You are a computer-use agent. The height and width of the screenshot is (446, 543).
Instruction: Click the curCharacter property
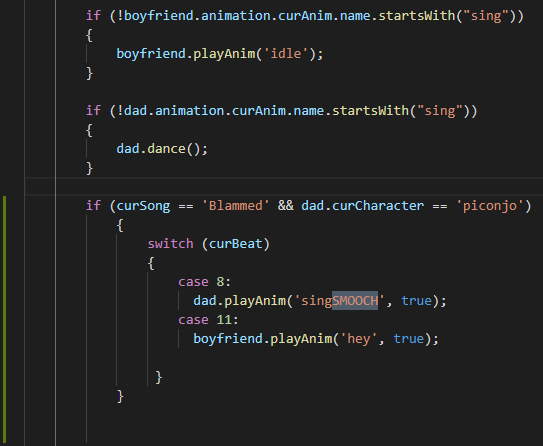tap(378, 206)
